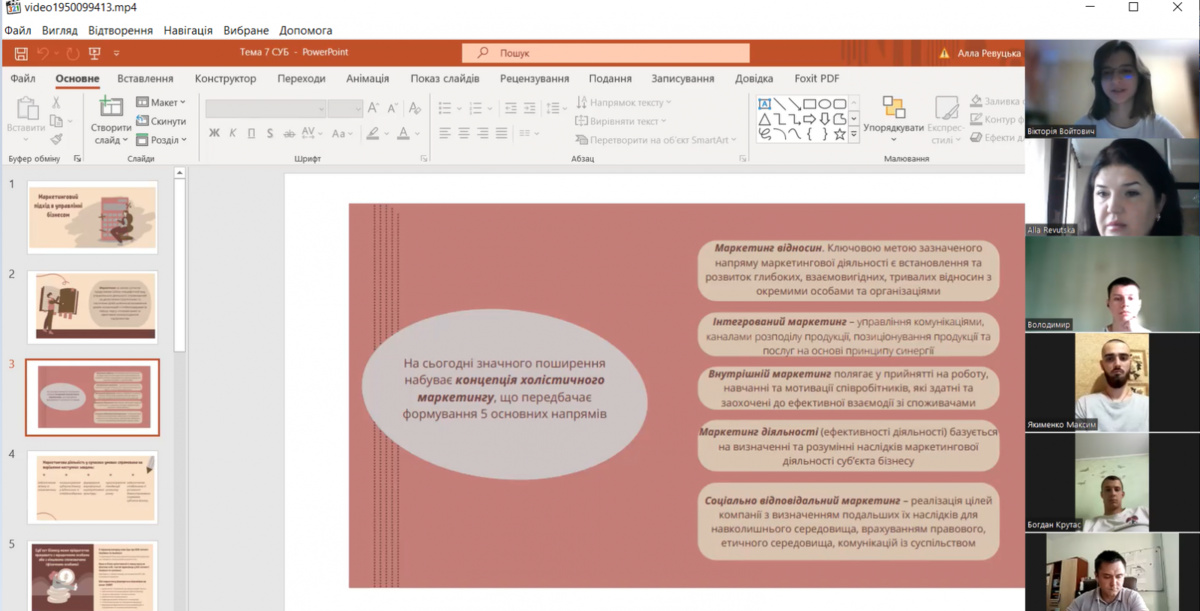
Task: Choose the right arrow block shape
Action: [810, 119]
